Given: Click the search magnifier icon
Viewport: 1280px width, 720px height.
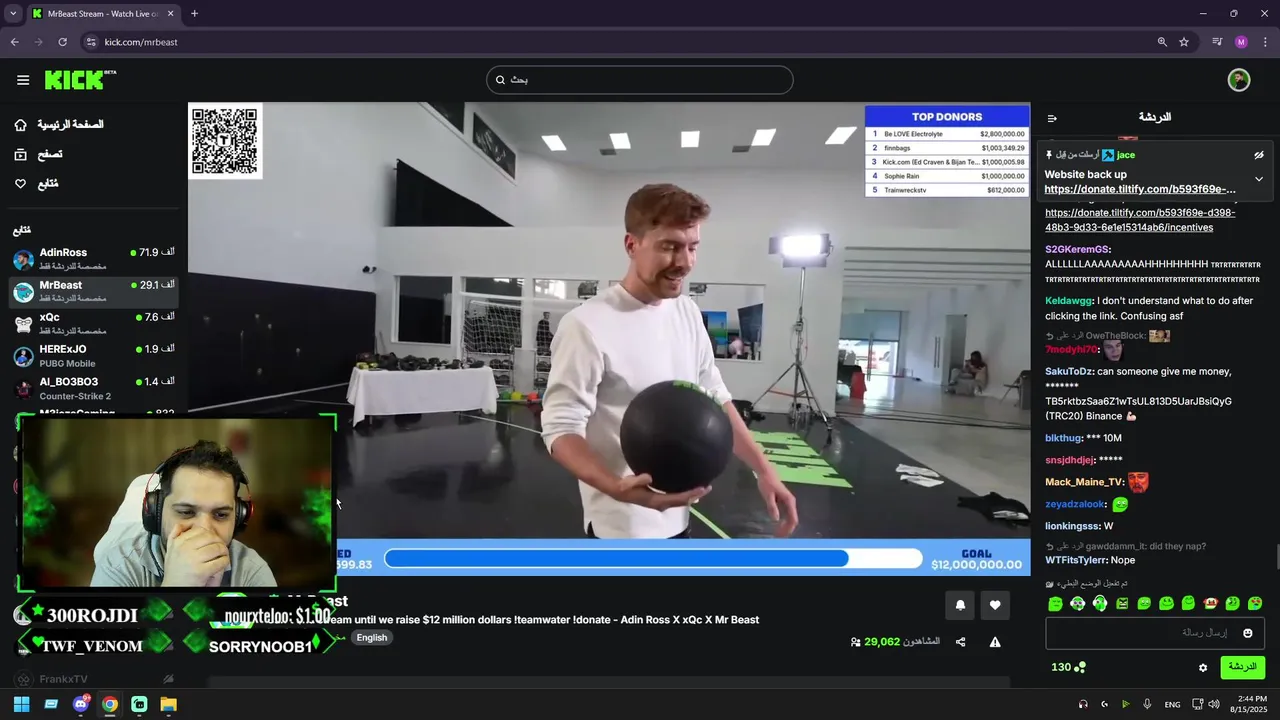Looking at the screenshot, I should tap(501, 80).
